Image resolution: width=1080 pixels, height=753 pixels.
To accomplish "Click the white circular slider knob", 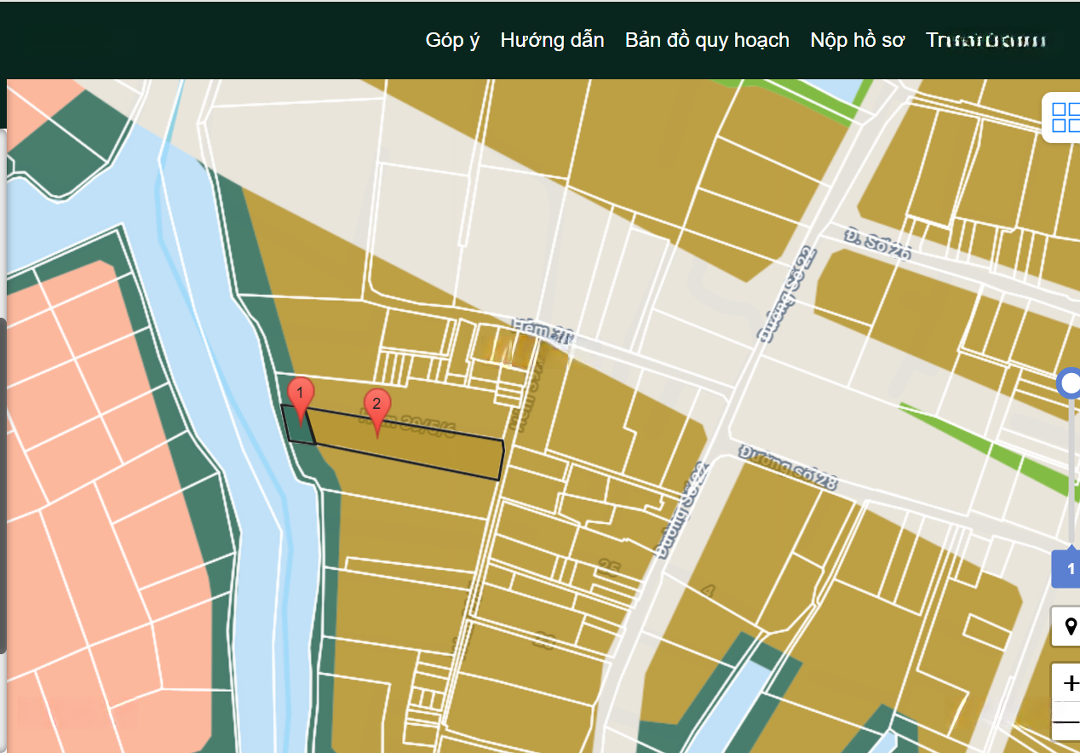I will [1069, 384].
